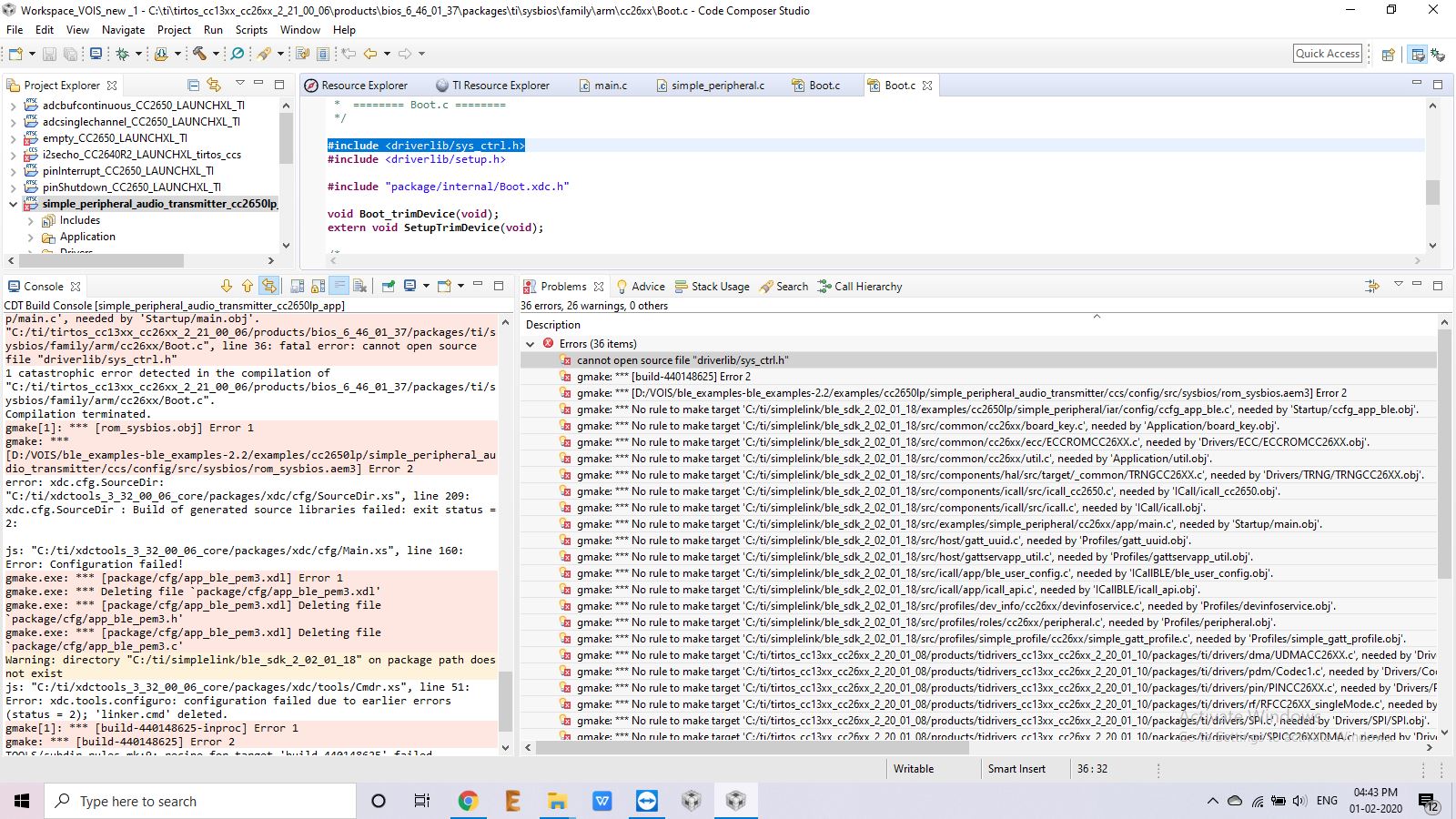Expand adcbufcontinuous_CC2650_LAUNCHXL project
1456x819 pixels.
[13, 106]
